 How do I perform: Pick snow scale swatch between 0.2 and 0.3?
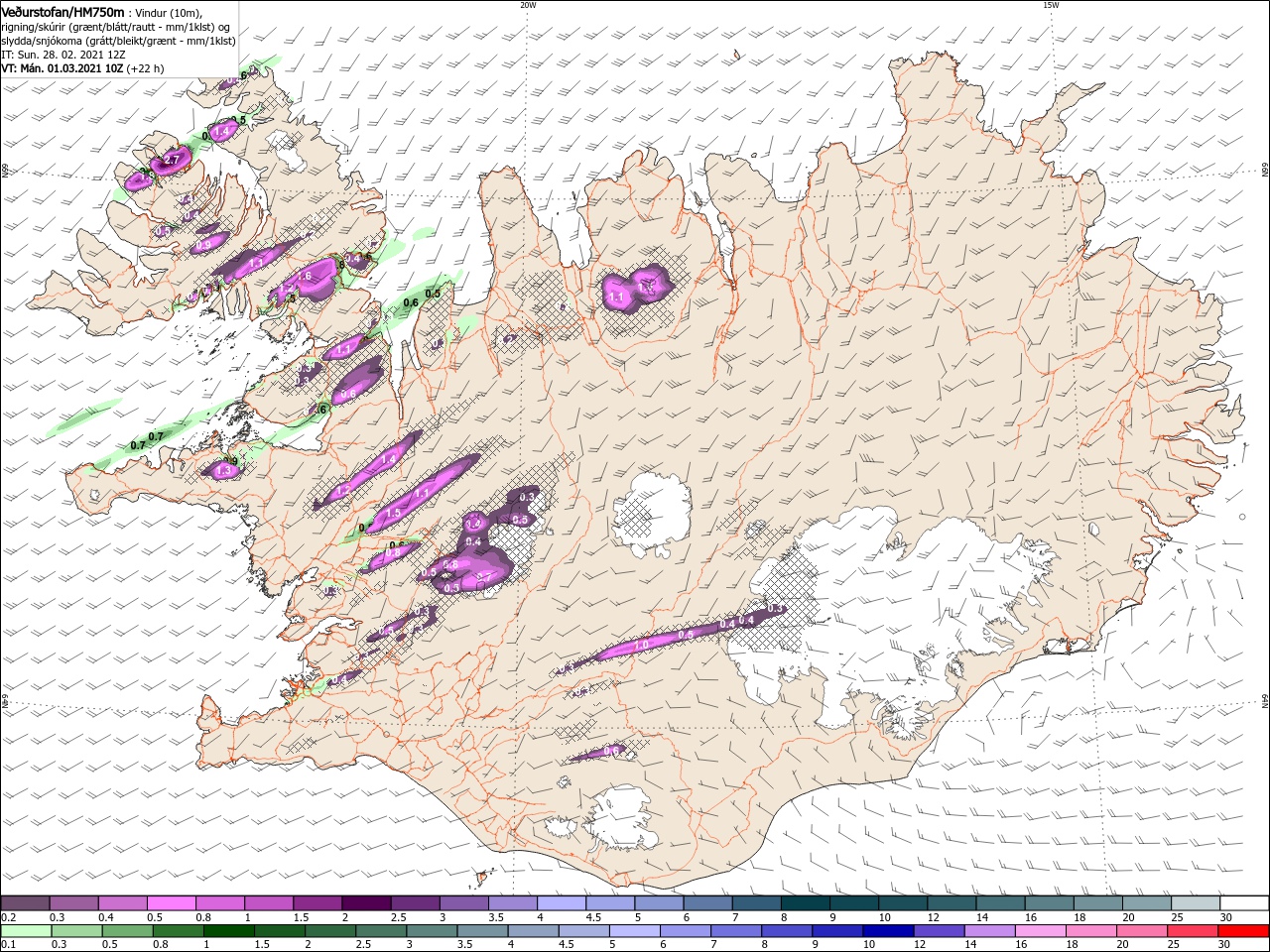point(25,903)
